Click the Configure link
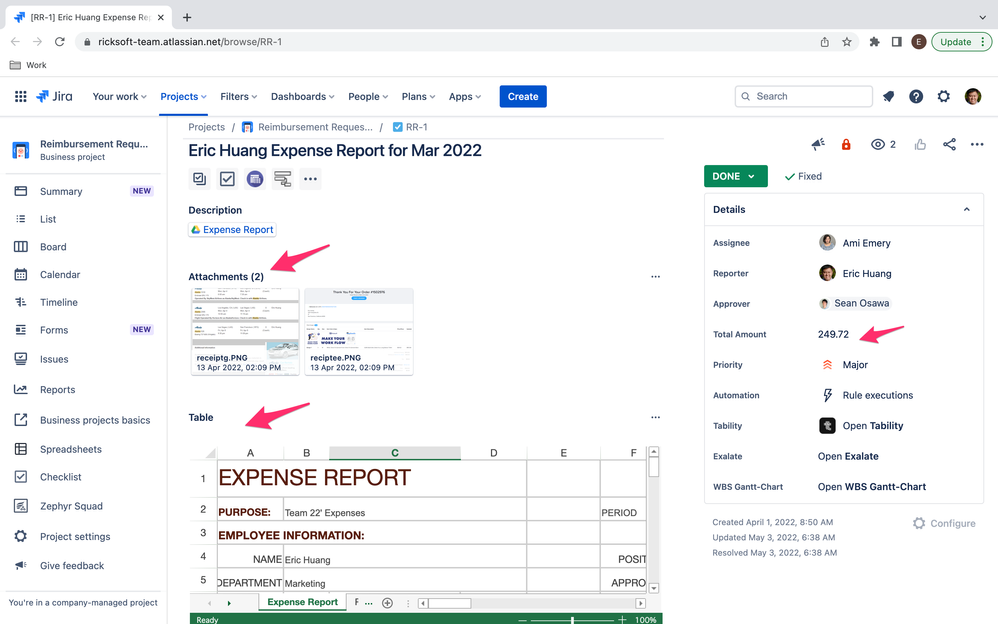 tap(944, 523)
